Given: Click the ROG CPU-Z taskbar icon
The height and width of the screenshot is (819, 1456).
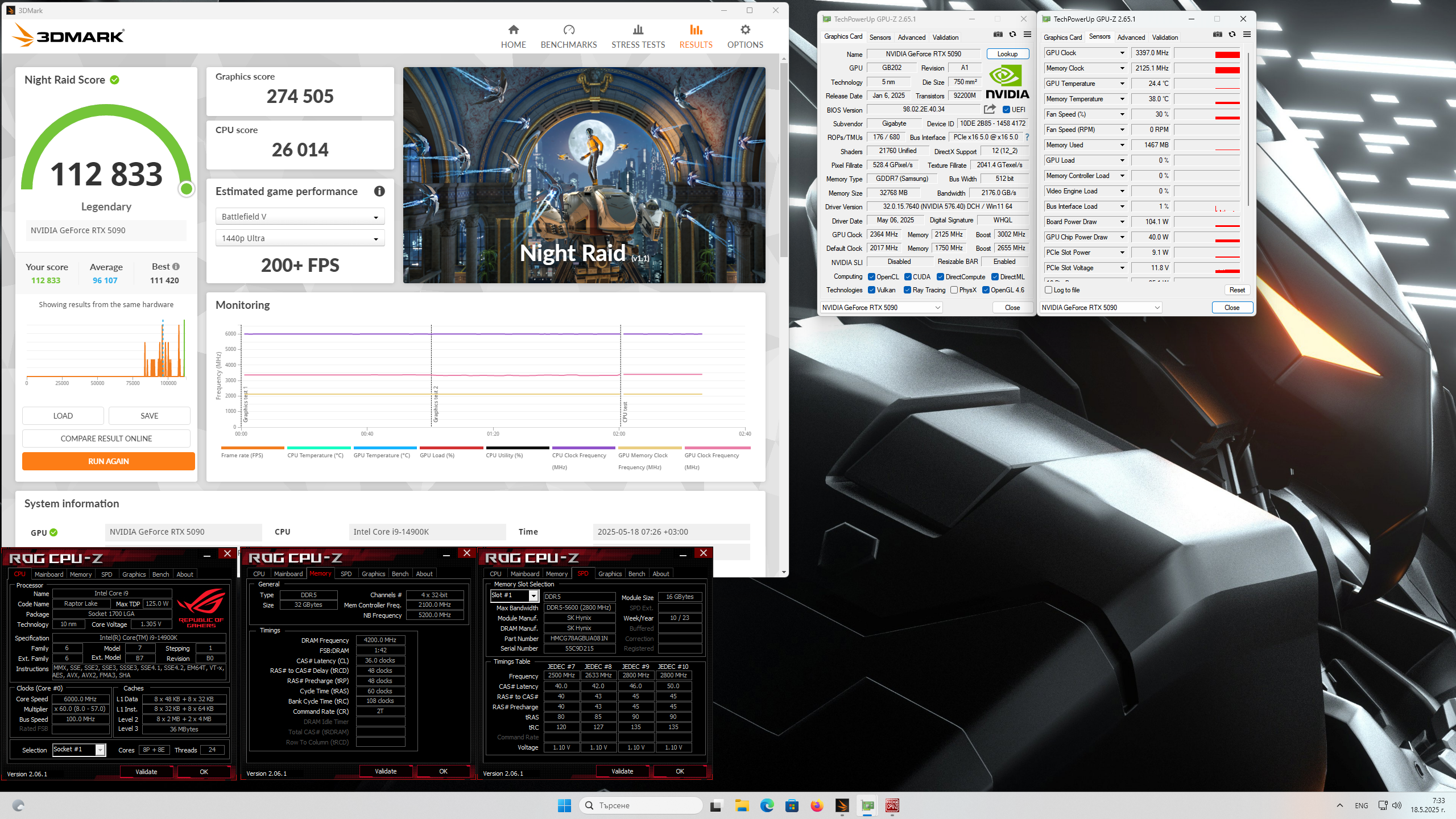Looking at the screenshot, I should [892, 805].
